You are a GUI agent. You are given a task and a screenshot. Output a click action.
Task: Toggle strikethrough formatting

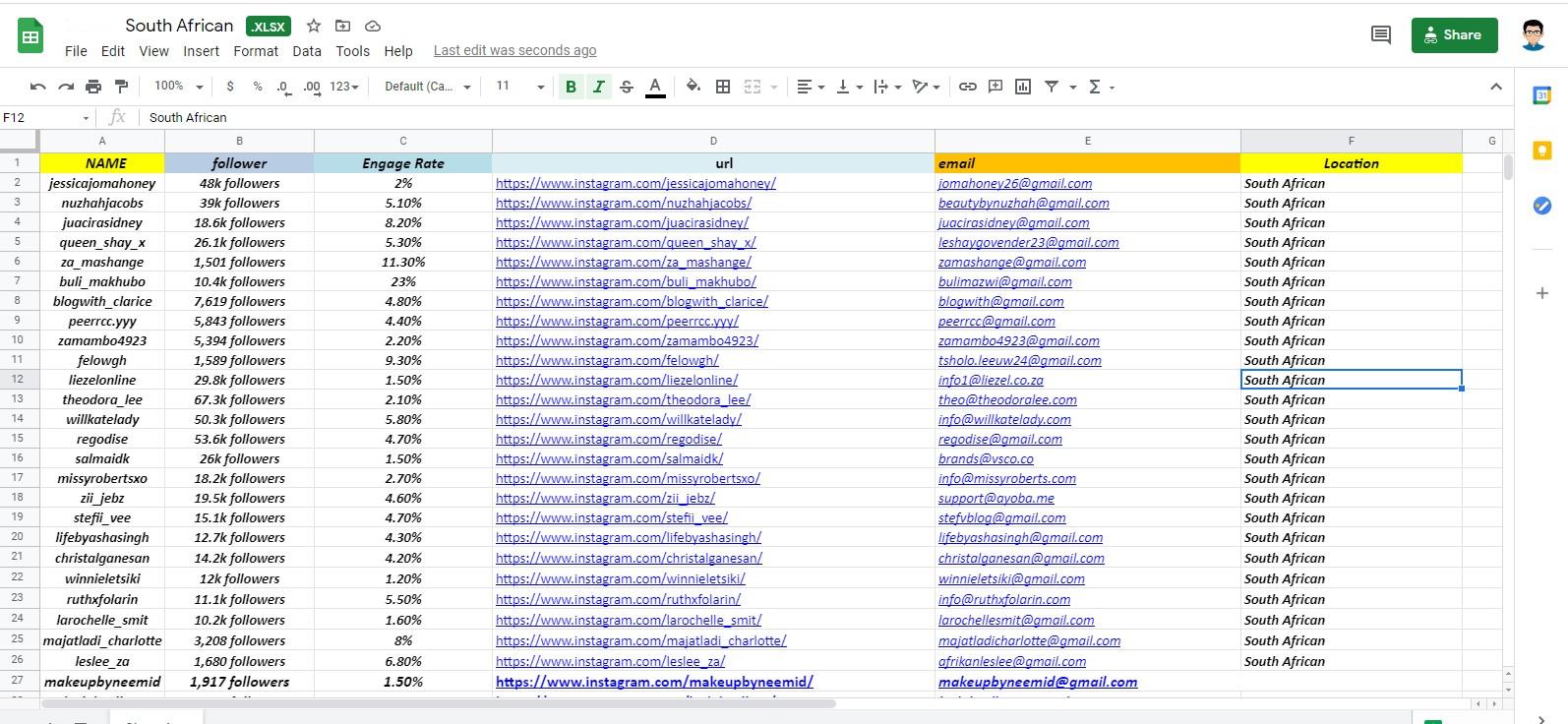pos(627,87)
